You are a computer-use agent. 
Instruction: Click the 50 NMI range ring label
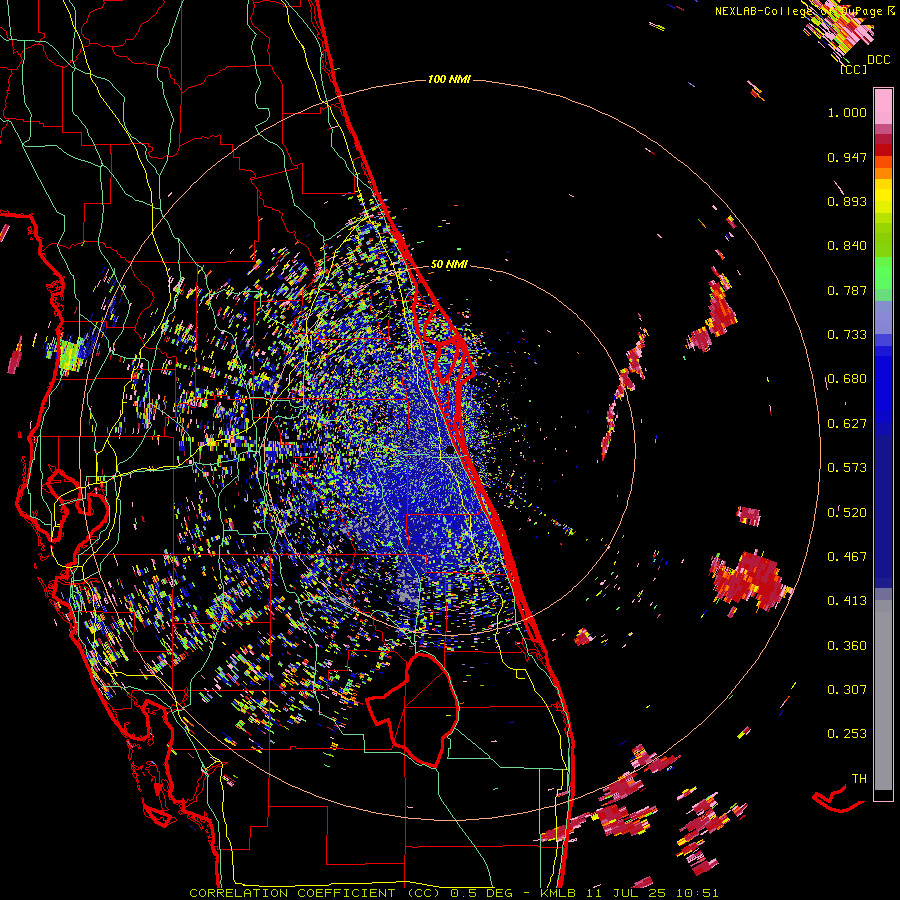tap(449, 265)
